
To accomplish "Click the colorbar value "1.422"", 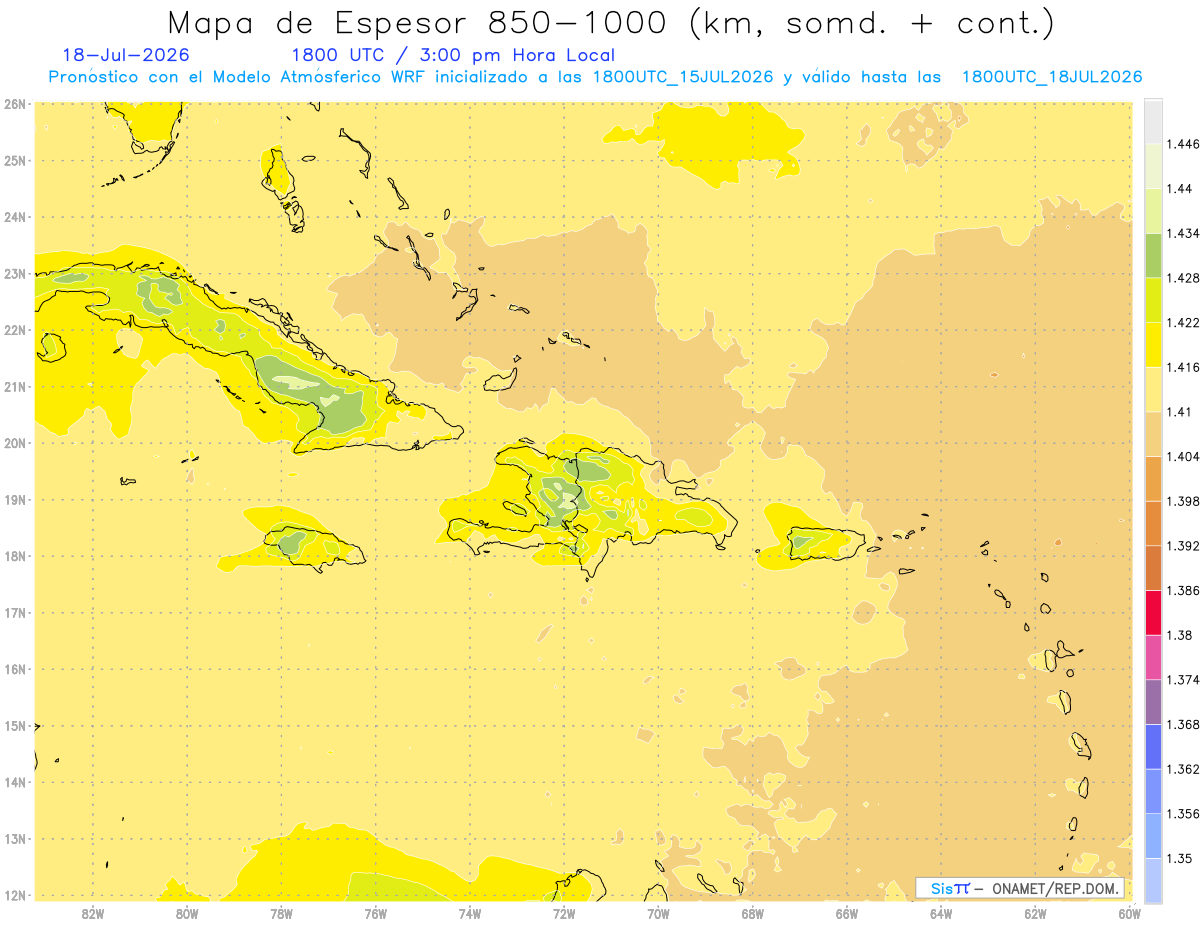I will pyautogui.click(x=1182, y=323).
